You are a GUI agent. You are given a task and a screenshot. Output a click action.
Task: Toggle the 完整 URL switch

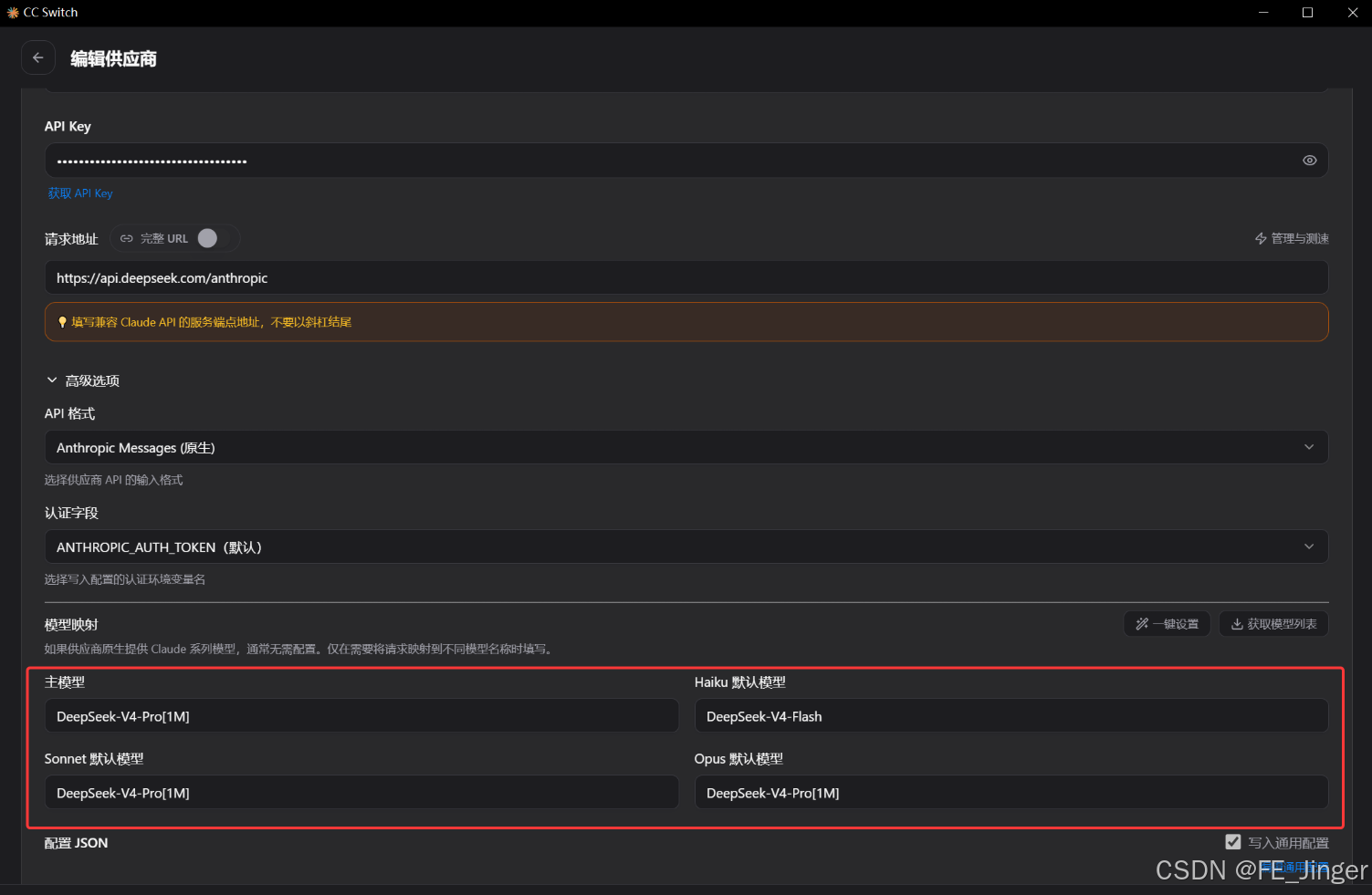pos(208,238)
